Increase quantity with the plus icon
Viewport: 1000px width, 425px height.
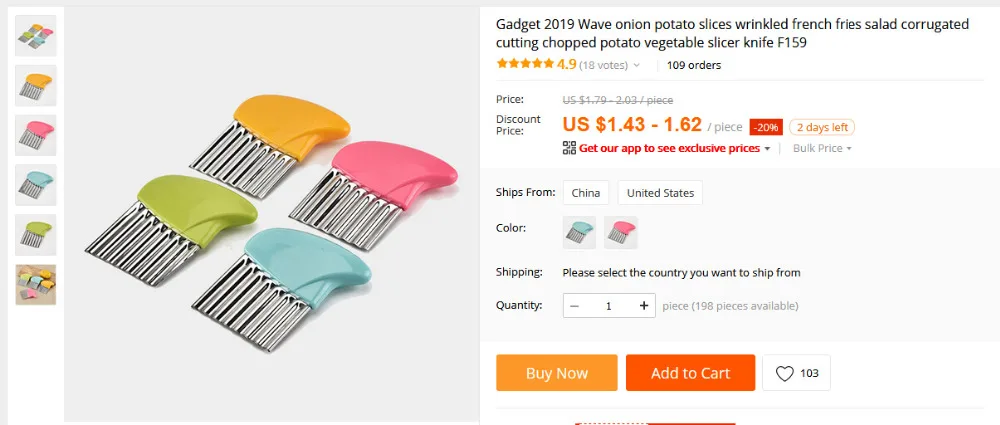[643, 306]
